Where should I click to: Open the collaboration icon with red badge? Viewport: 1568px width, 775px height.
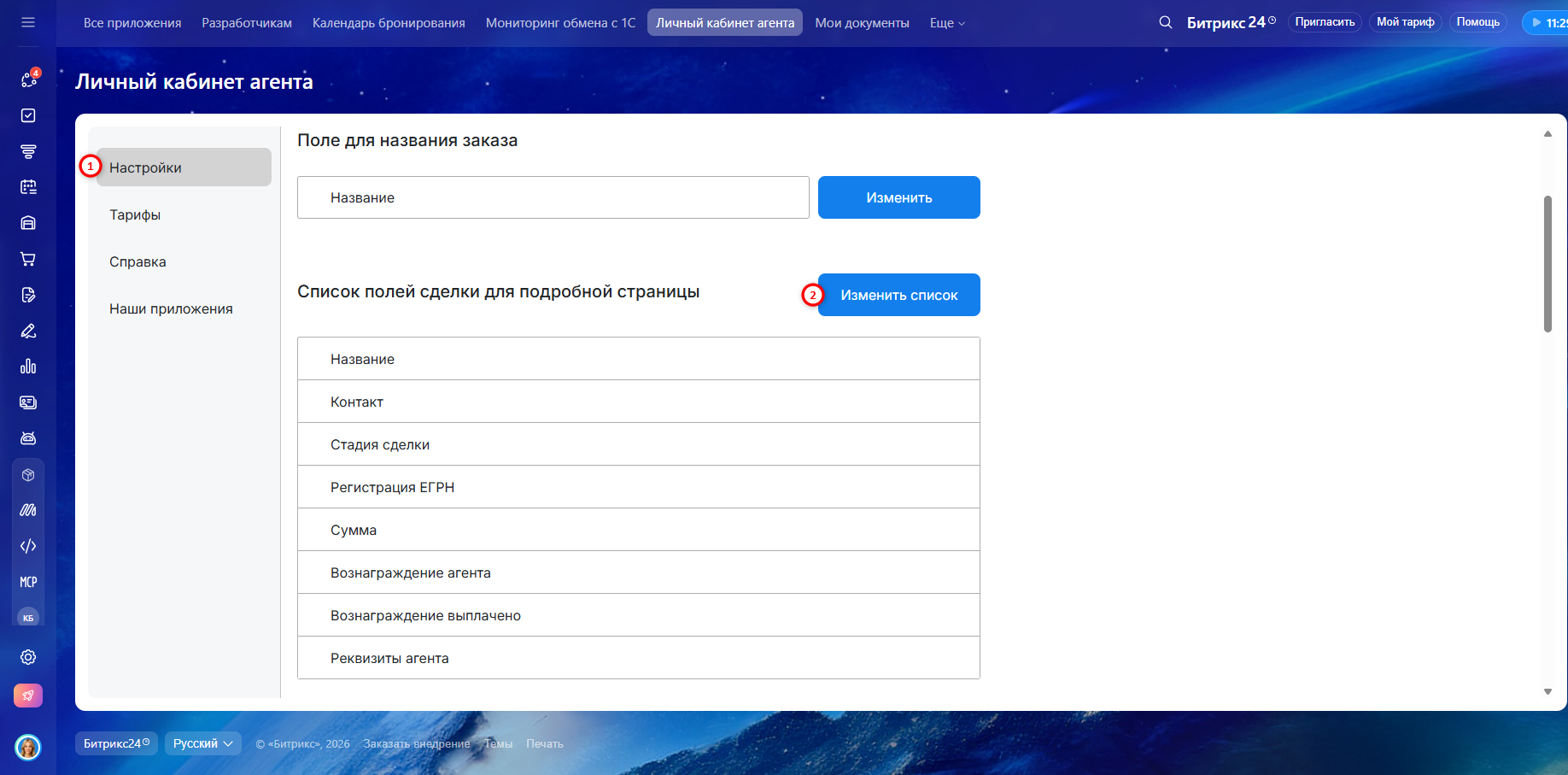click(29, 79)
